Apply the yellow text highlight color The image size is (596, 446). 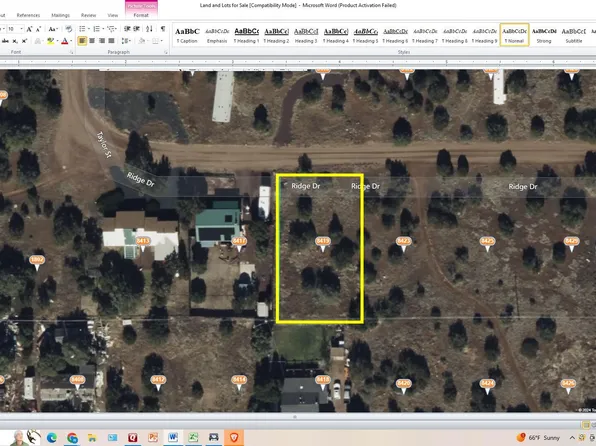coord(50,41)
